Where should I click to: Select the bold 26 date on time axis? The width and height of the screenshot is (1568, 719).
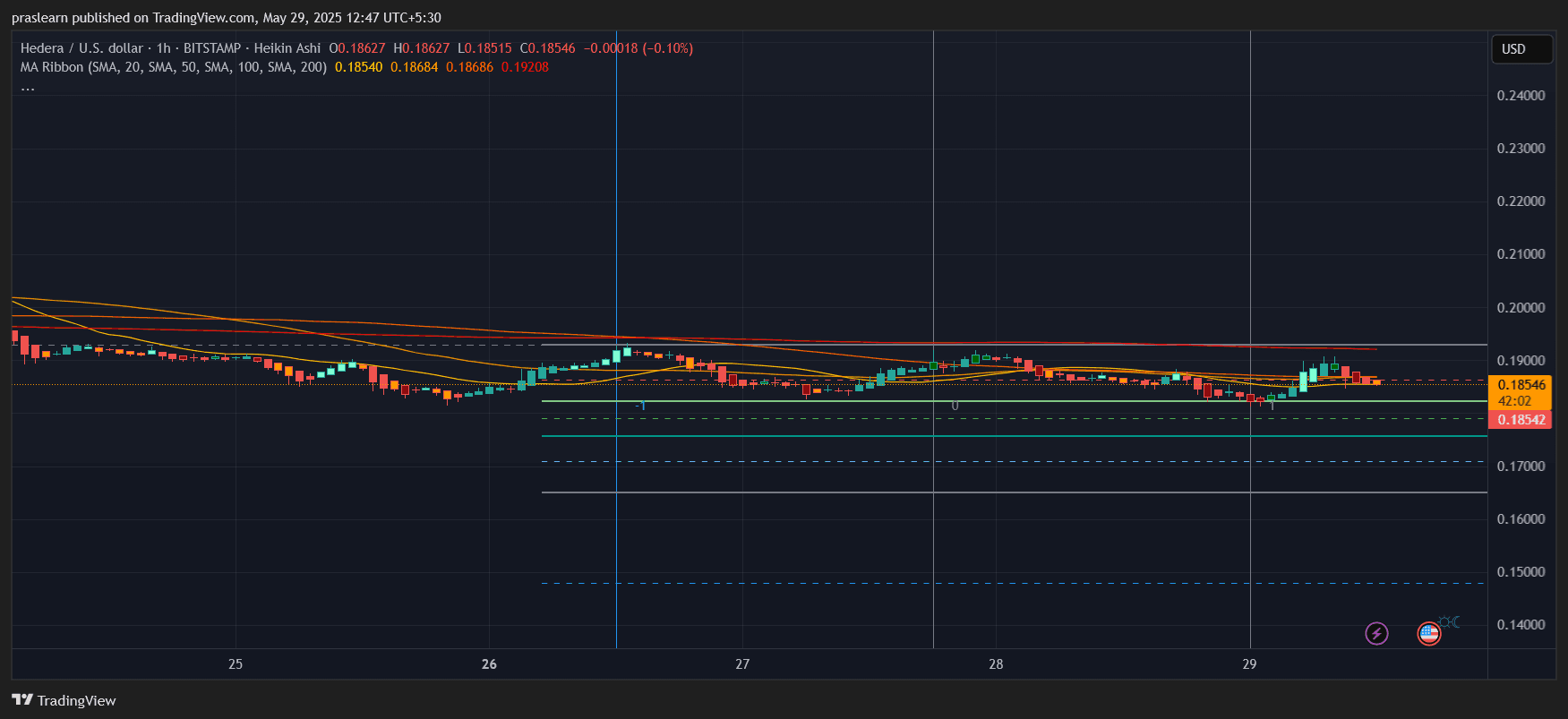pos(489,664)
